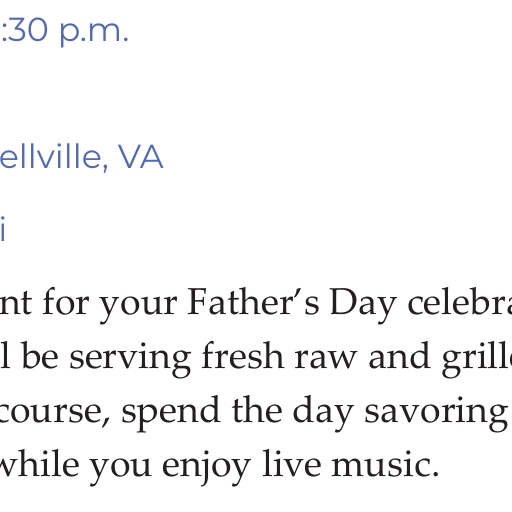Click the word 'fresh' in the paragraph
Screen dimensions: 512x512
click(x=243, y=355)
